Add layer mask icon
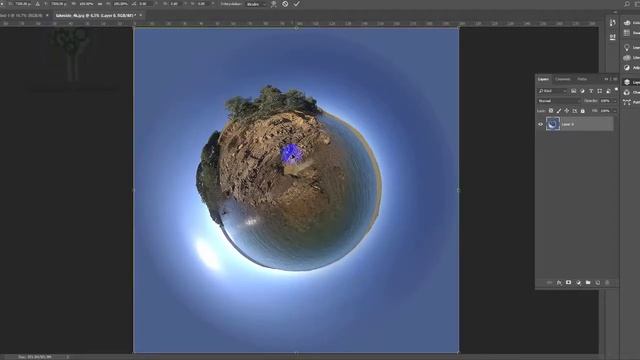This screenshot has height=360, width=640. (x=569, y=282)
